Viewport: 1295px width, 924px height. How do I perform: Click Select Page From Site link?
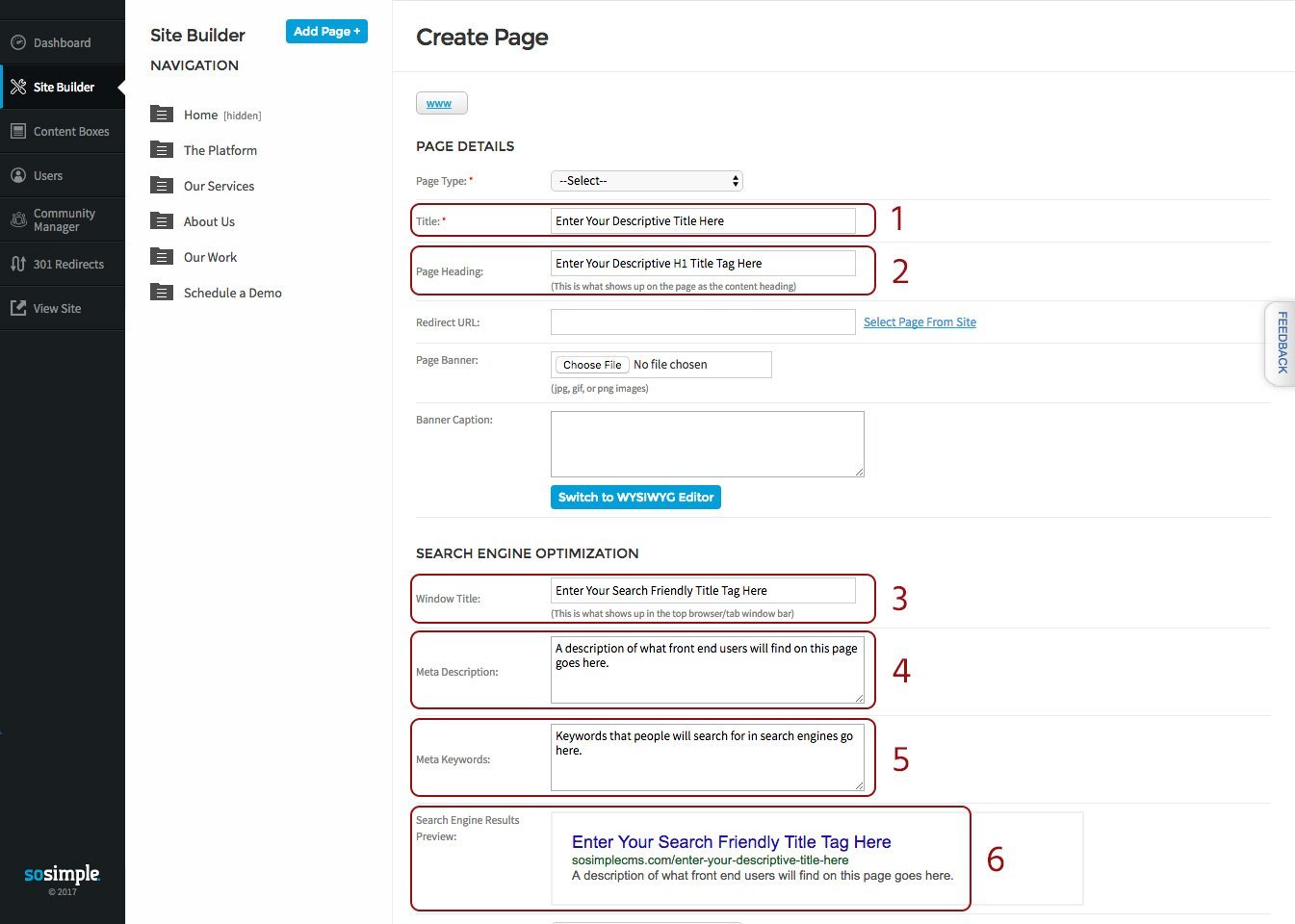click(919, 322)
